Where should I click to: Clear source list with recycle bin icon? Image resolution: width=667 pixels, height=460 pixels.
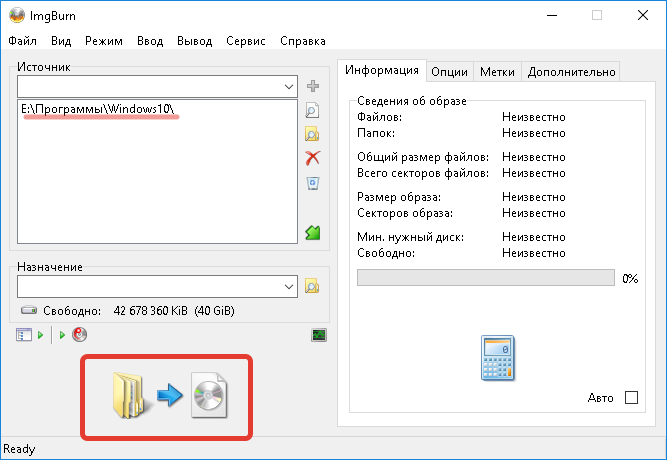[x=313, y=183]
